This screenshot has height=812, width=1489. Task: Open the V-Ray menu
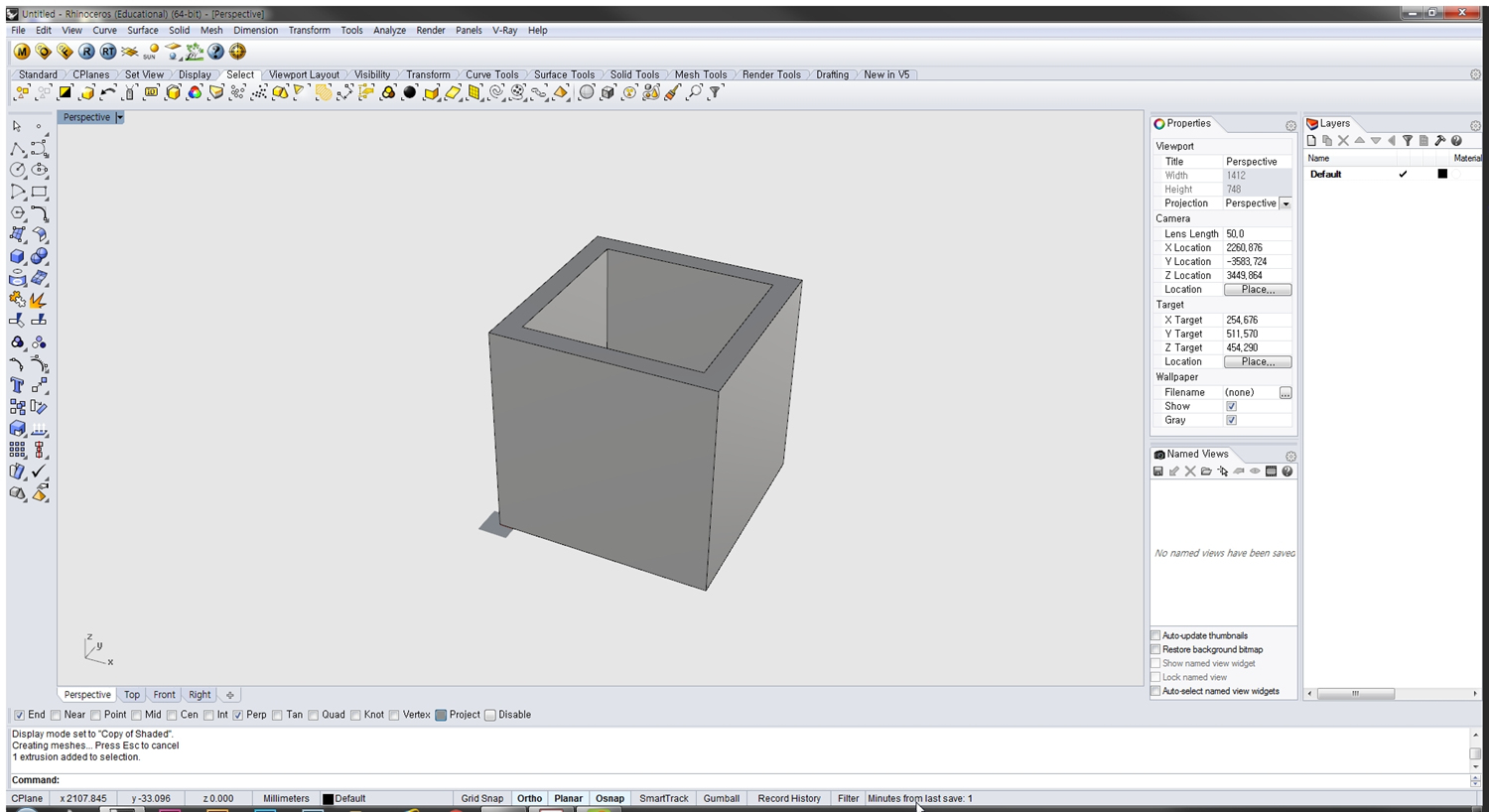coord(505,30)
